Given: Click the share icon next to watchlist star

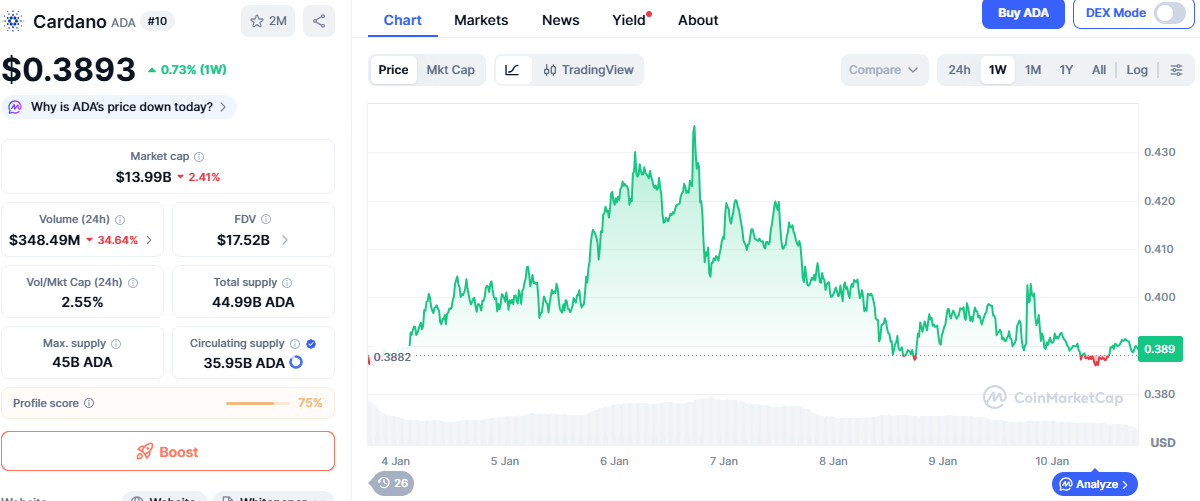Looking at the screenshot, I should click(319, 21).
